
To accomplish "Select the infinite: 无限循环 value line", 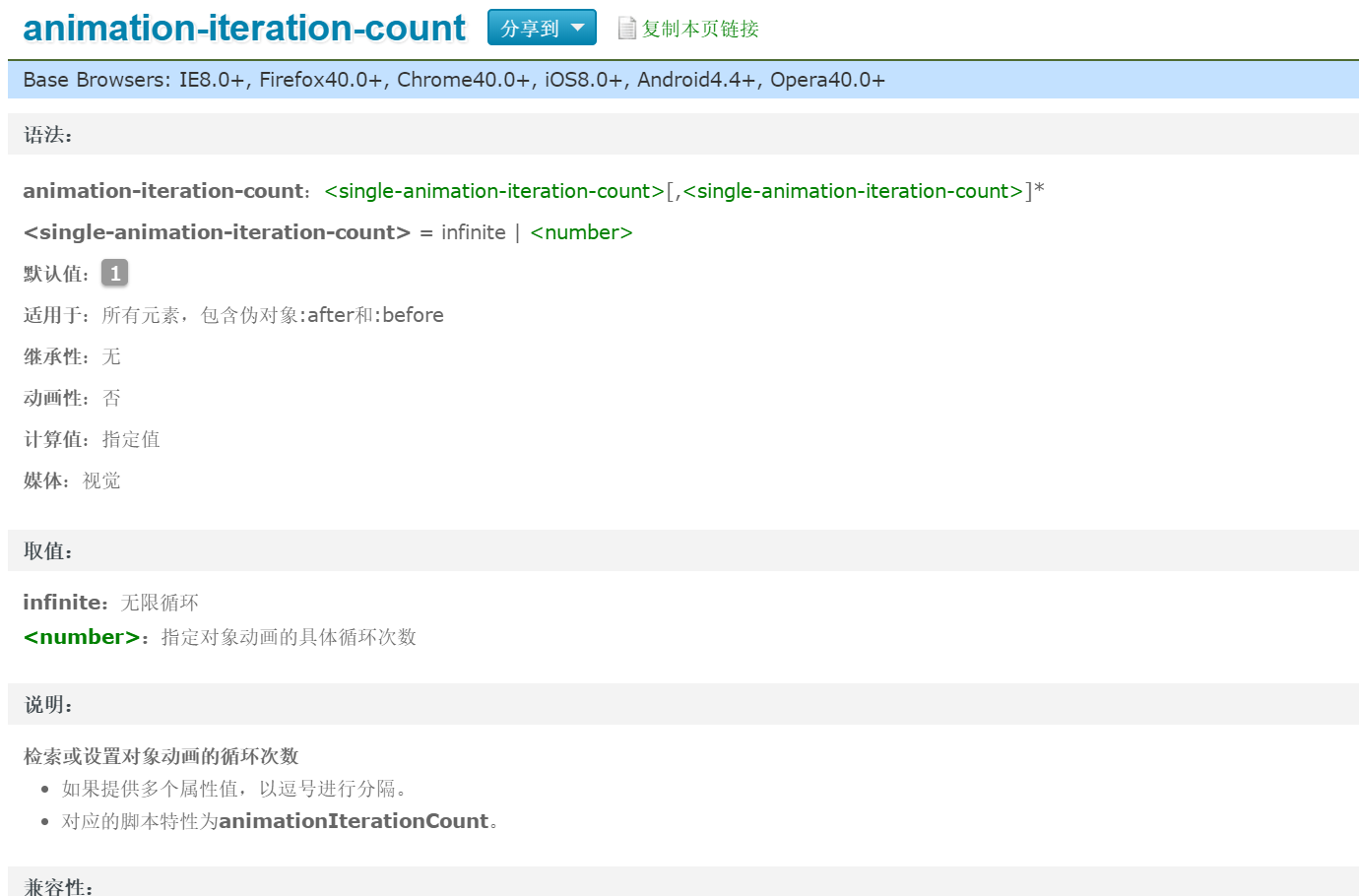I will coord(111,603).
